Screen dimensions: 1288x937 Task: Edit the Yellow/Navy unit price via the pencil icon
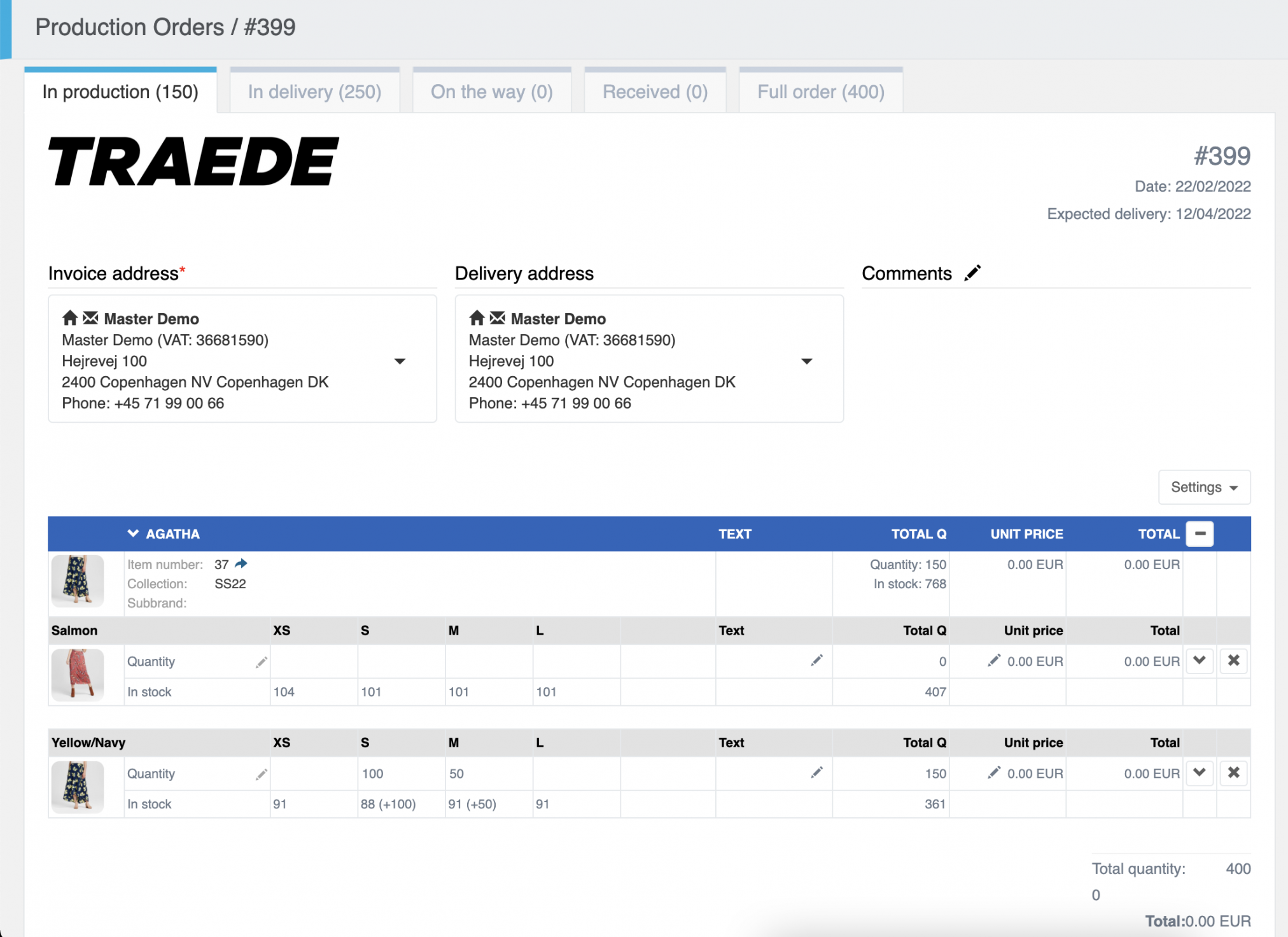[993, 773]
